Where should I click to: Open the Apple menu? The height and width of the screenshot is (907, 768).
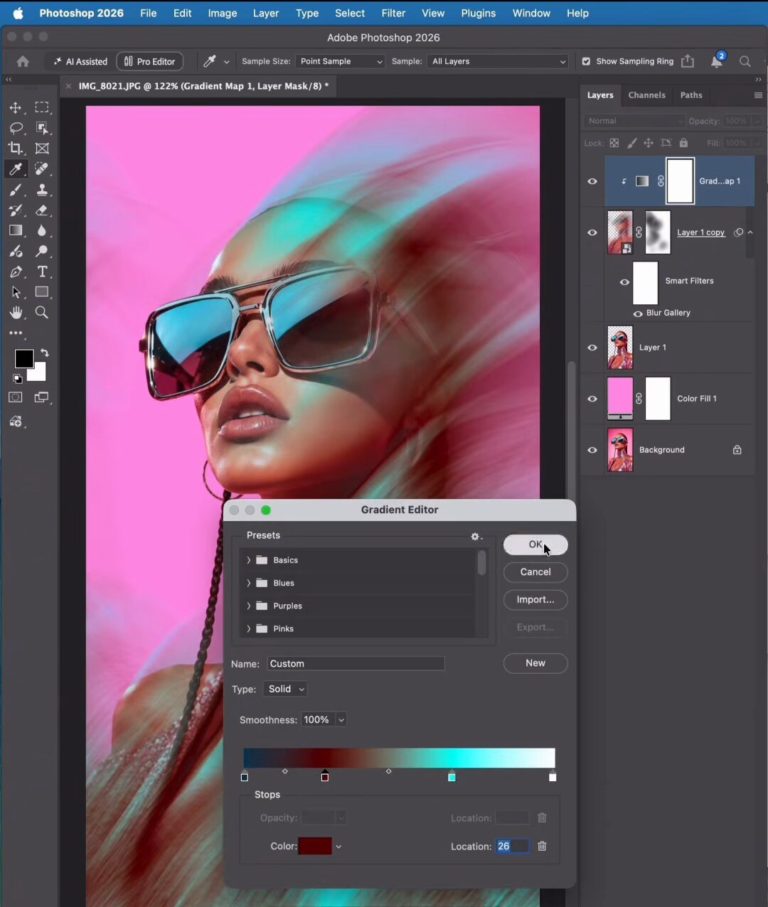(x=19, y=13)
